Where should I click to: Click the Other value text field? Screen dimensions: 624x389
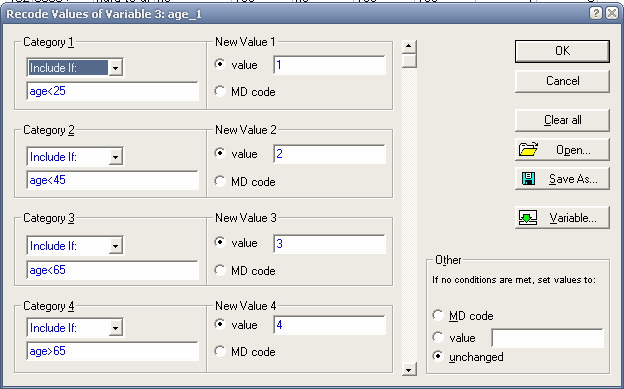pos(548,338)
